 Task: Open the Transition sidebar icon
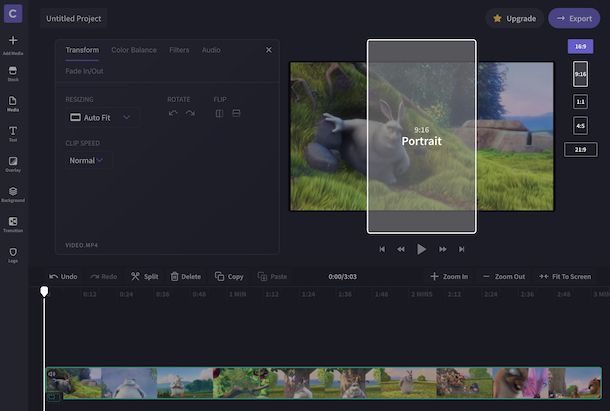[13, 224]
